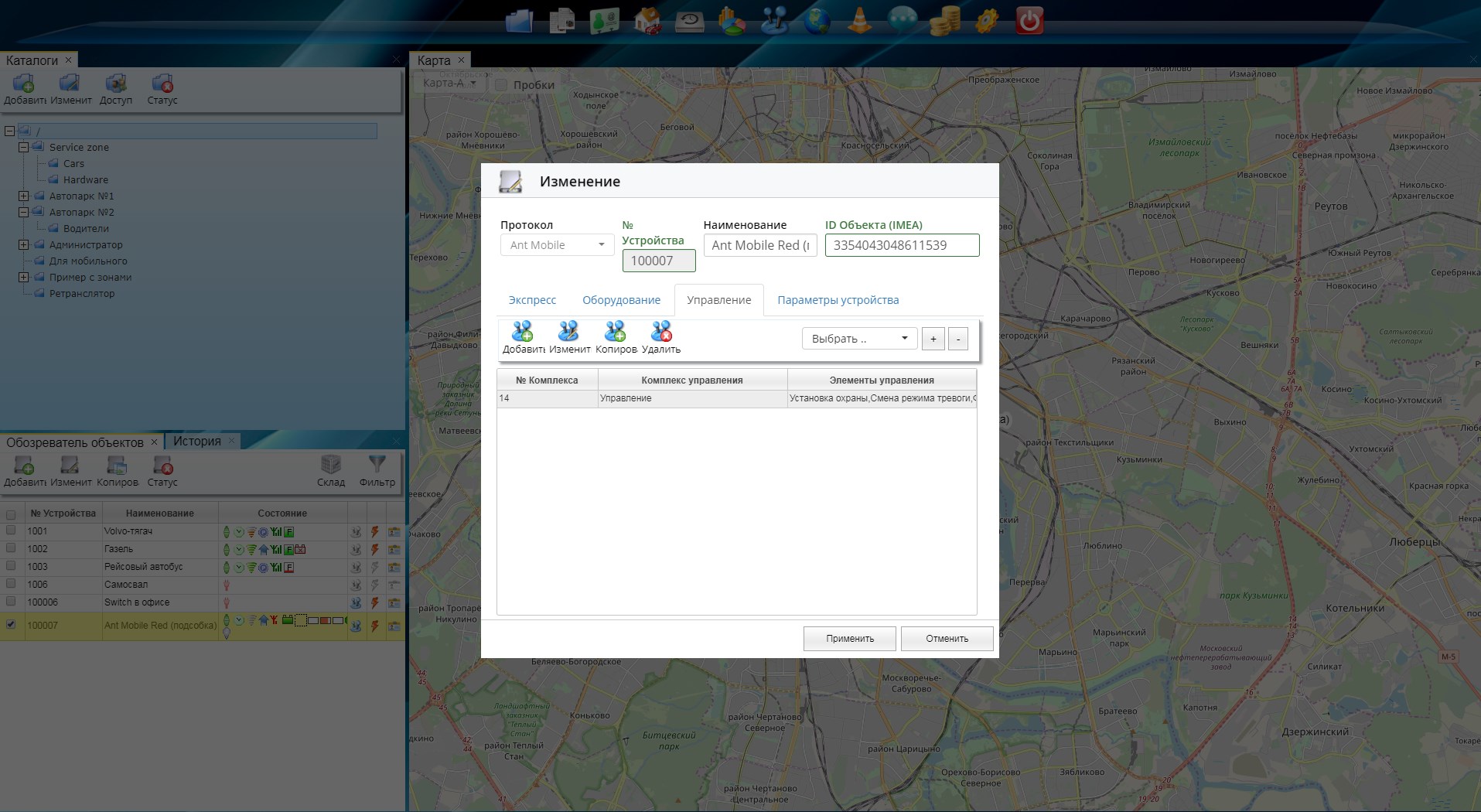The height and width of the screenshot is (812, 1481).
Task: Open the Протокол Ant Mobile dropdown
Action: point(557,245)
